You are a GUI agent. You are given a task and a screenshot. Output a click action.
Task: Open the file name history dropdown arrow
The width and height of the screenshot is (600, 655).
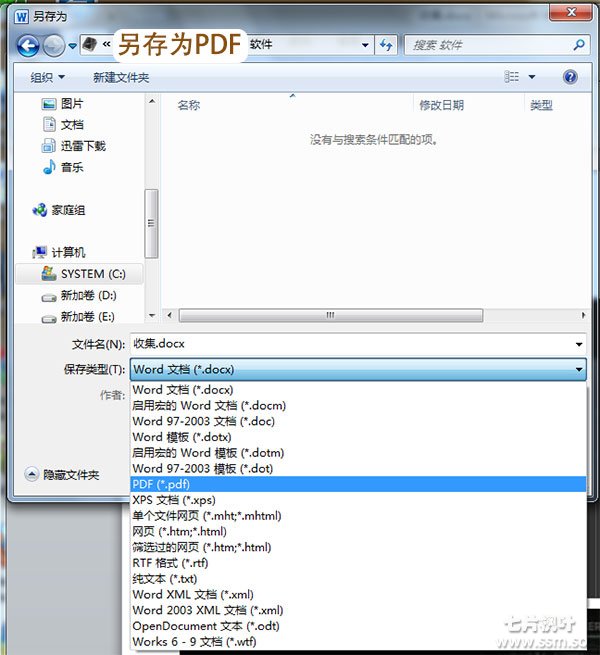point(579,344)
